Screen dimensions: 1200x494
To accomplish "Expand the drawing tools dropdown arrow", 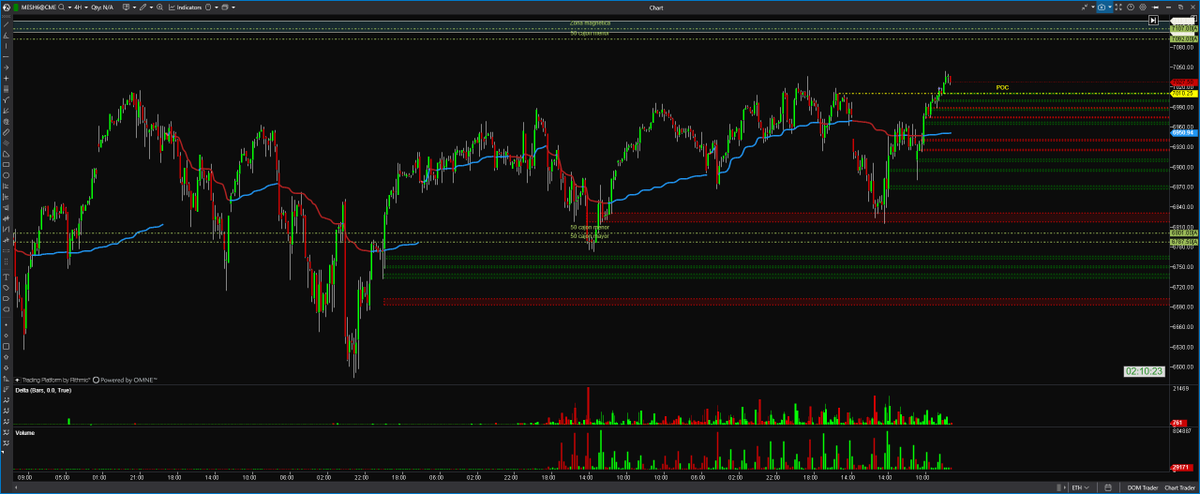I will [x=151, y=7].
